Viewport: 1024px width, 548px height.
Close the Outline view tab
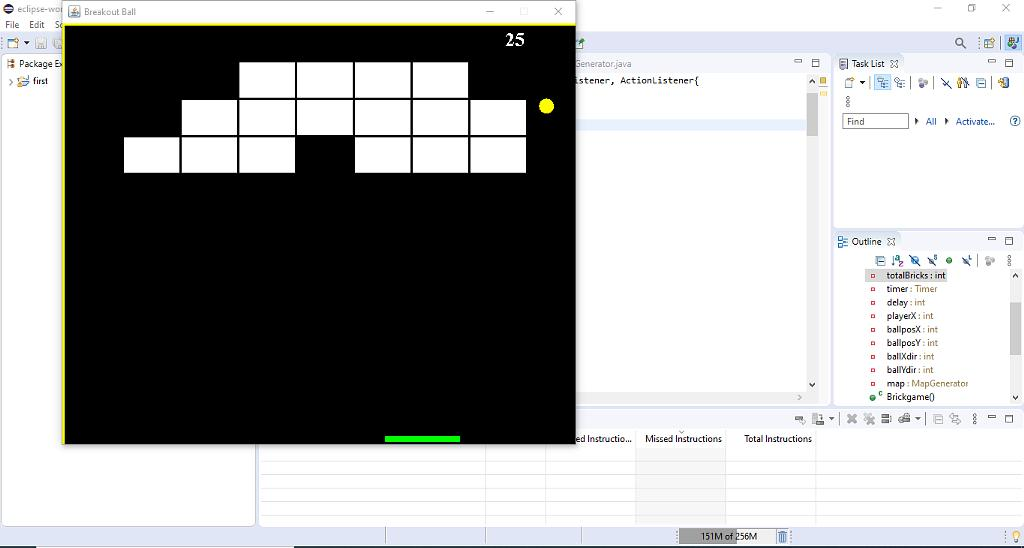tap(891, 242)
